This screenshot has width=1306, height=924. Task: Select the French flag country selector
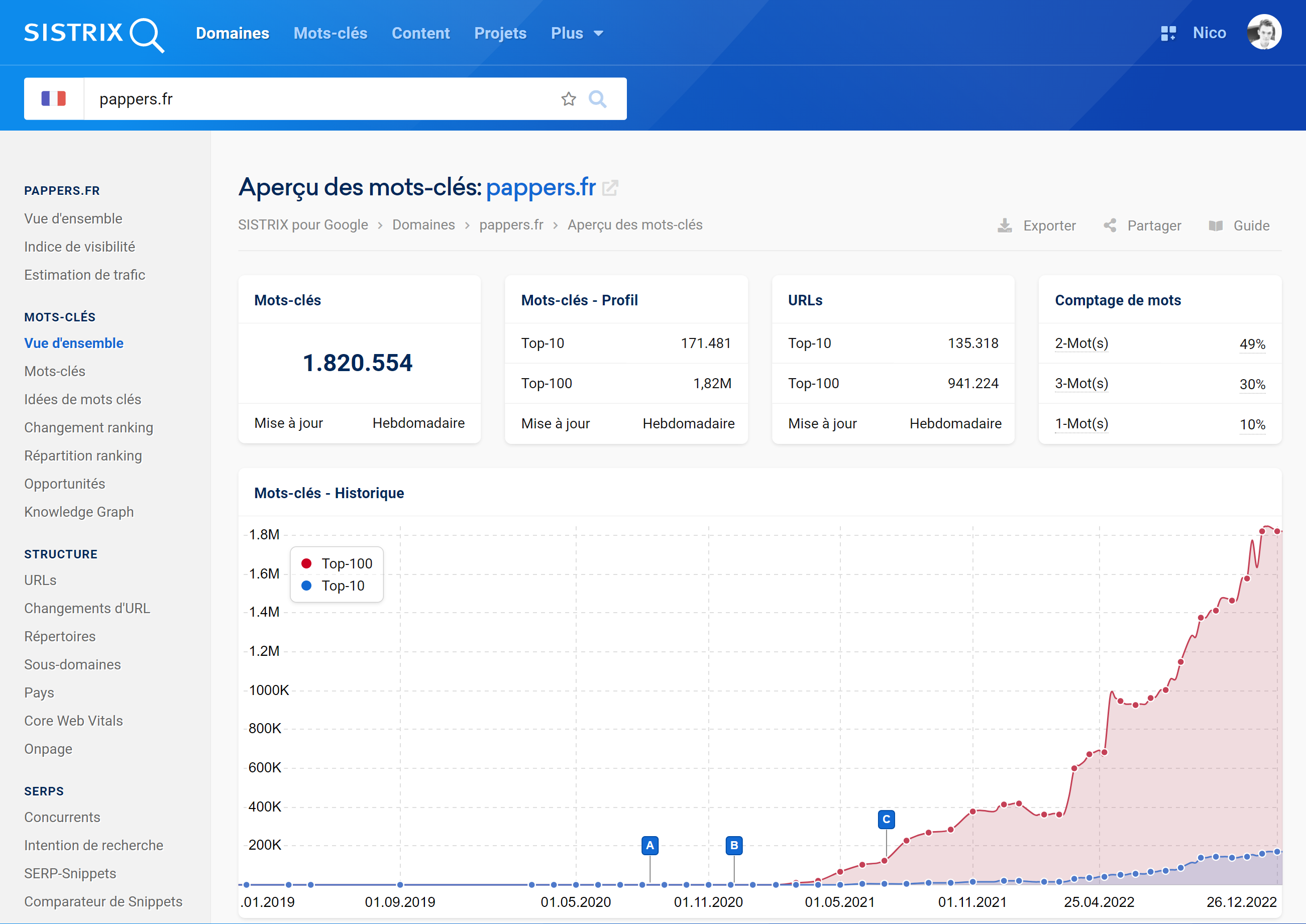click(54, 99)
